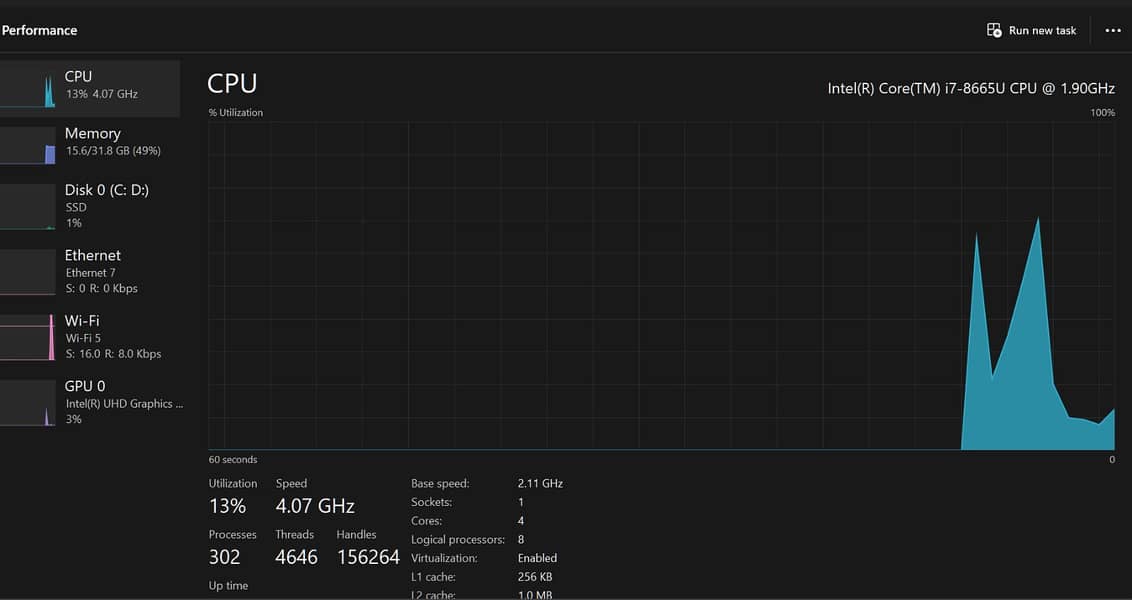Click the GPU 0 mini graph thumbnail
This screenshot has width=1132, height=600.
28,403
